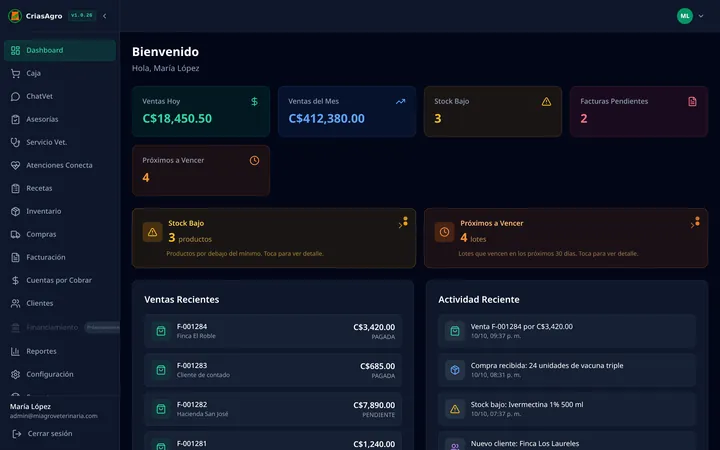Click the Asesorías clipboard check icon

point(16,119)
